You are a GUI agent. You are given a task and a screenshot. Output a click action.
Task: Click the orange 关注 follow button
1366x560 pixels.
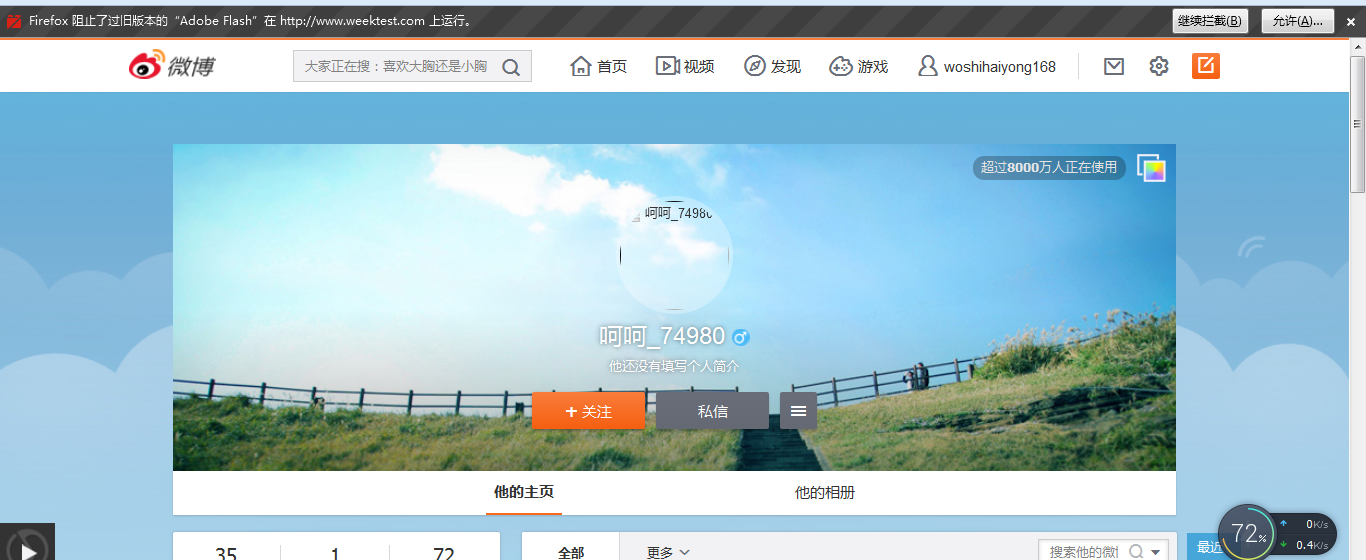pos(588,411)
